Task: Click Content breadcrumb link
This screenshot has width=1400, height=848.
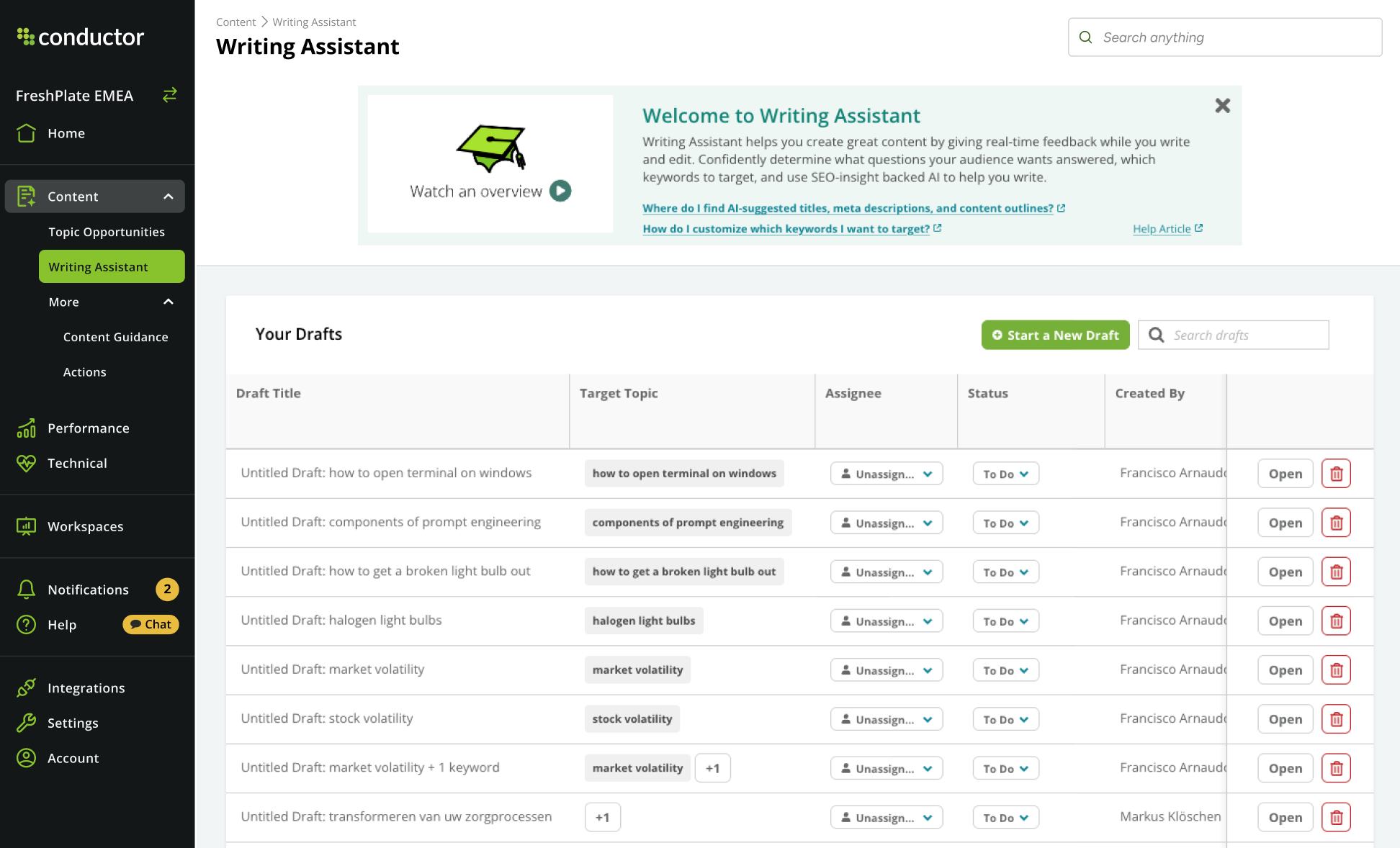Action: [235, 22]
